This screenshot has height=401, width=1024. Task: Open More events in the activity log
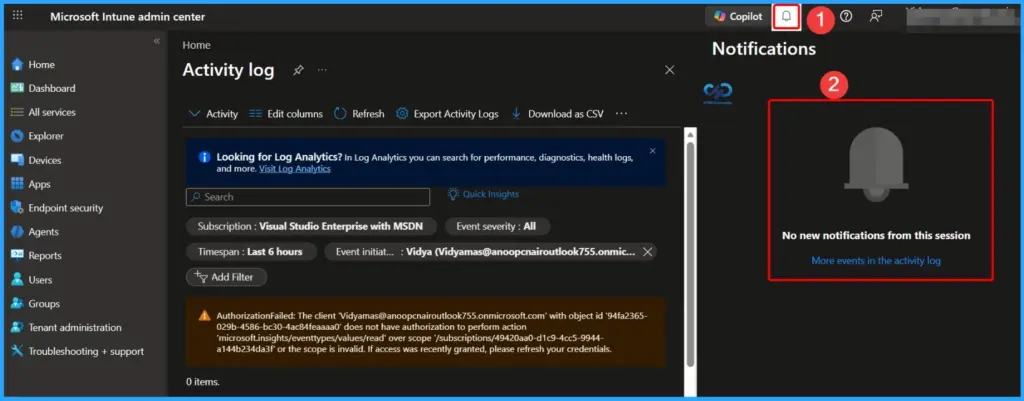(x=876, y=261)
